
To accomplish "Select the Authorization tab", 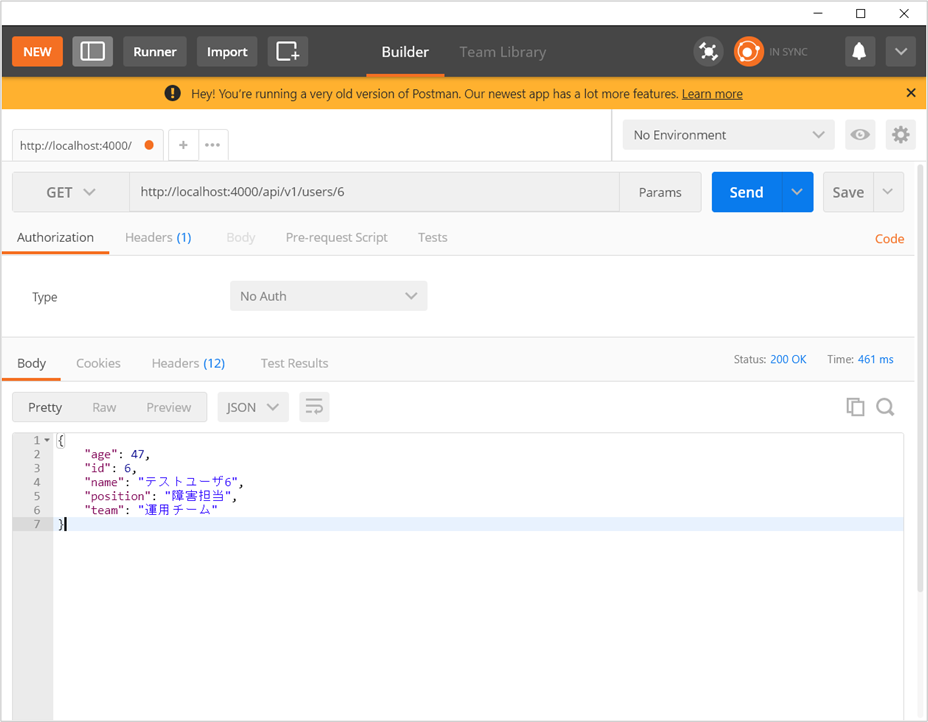I will tap(55, 238).
